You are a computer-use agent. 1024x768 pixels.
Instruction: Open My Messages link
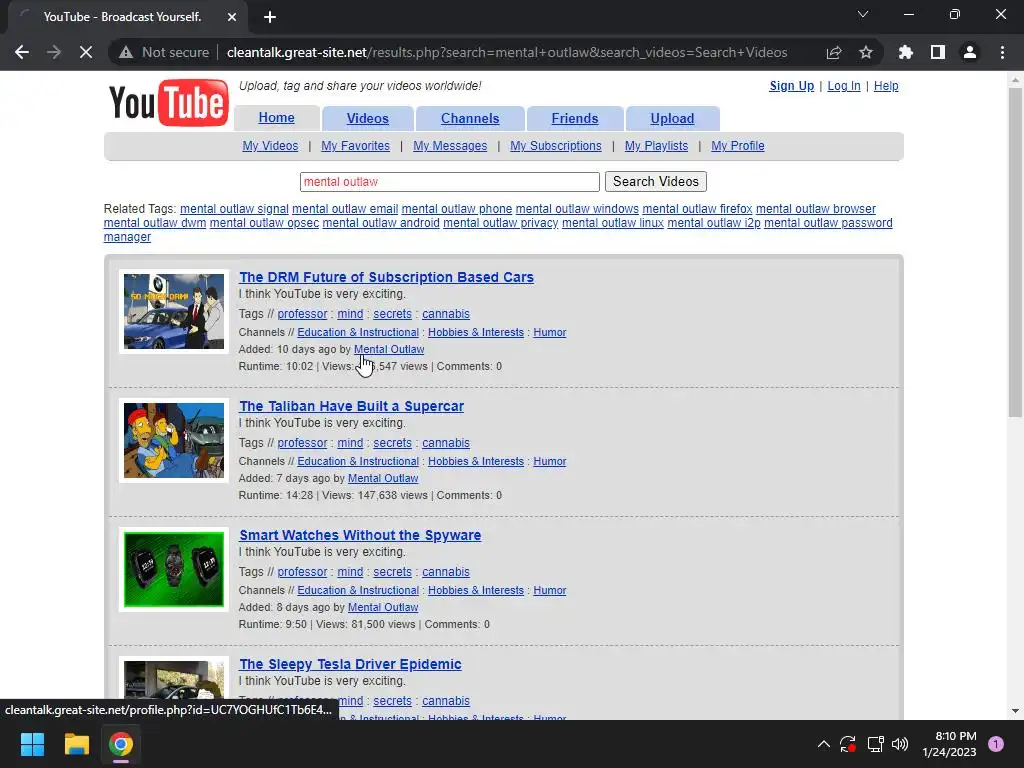pos(450,146)
